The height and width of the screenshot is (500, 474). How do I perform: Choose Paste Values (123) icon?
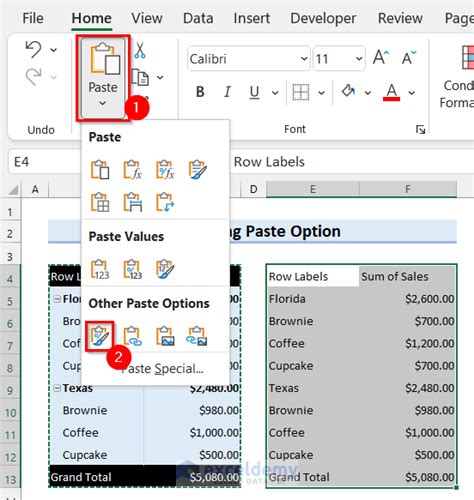(100, 269)
